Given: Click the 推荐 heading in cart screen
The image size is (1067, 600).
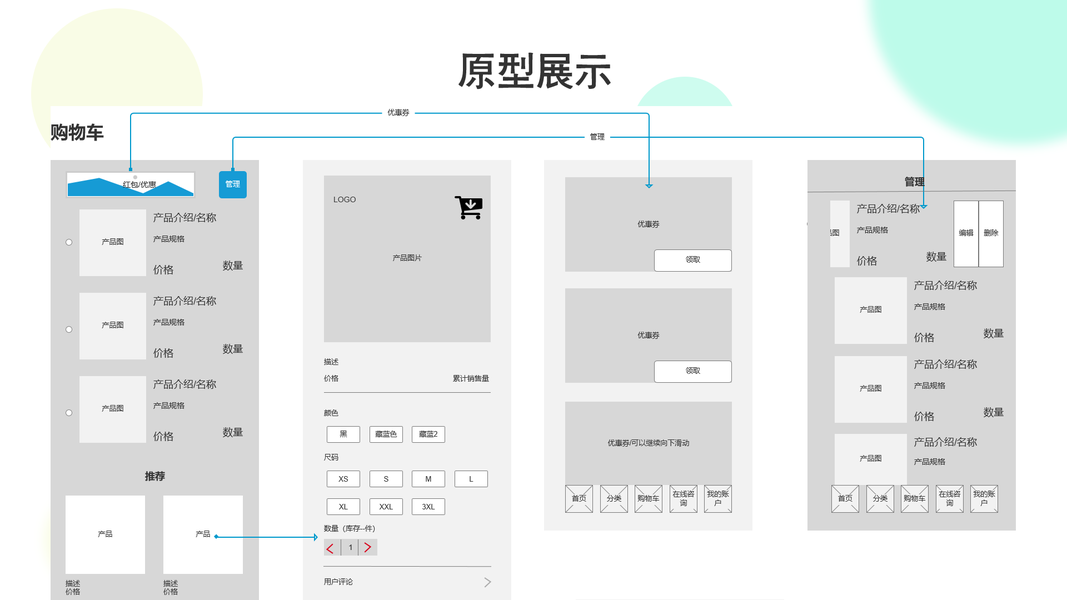Looking at the screenshot, I should coord(154,476).
